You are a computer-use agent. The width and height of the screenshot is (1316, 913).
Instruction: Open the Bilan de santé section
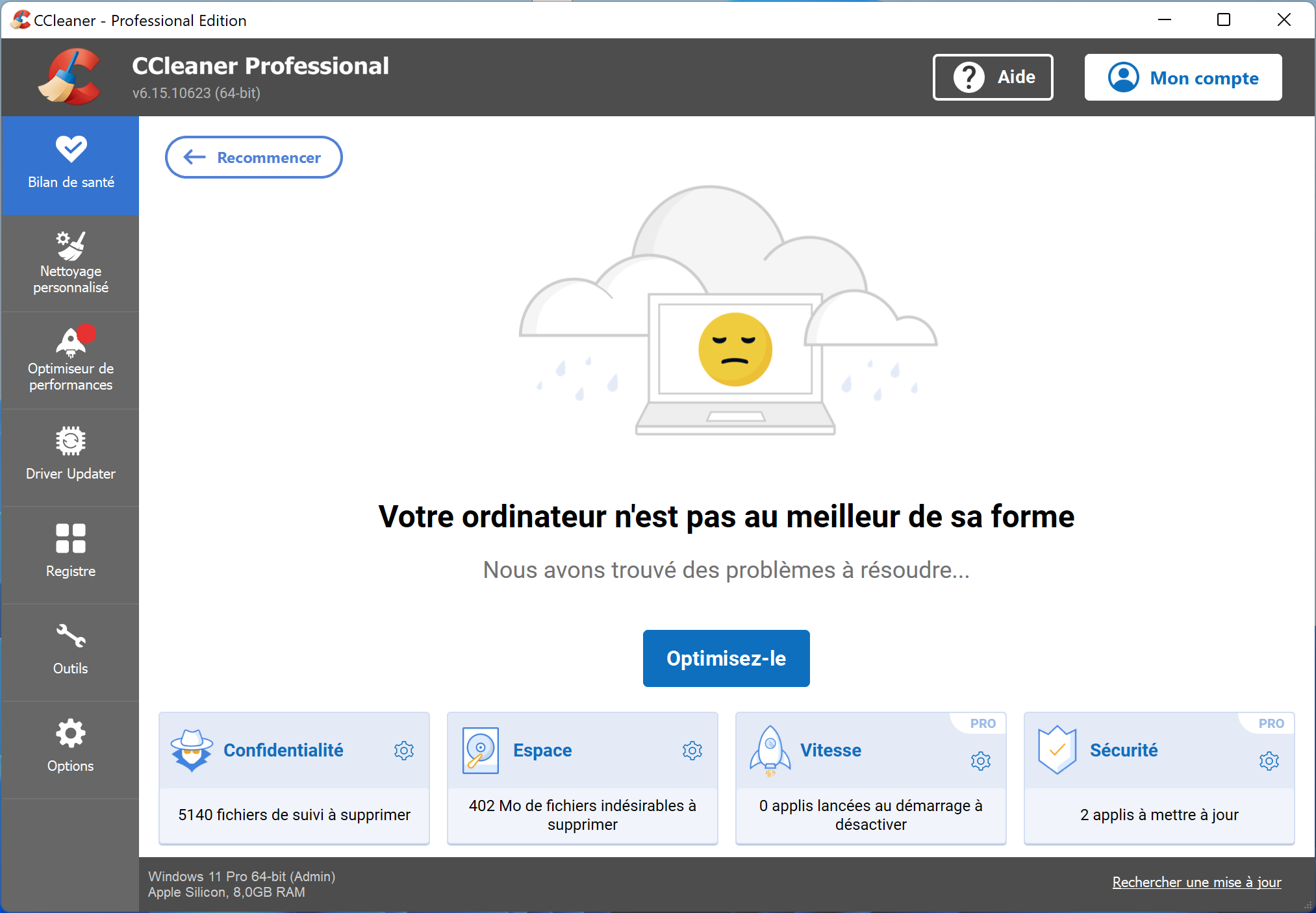70,166
